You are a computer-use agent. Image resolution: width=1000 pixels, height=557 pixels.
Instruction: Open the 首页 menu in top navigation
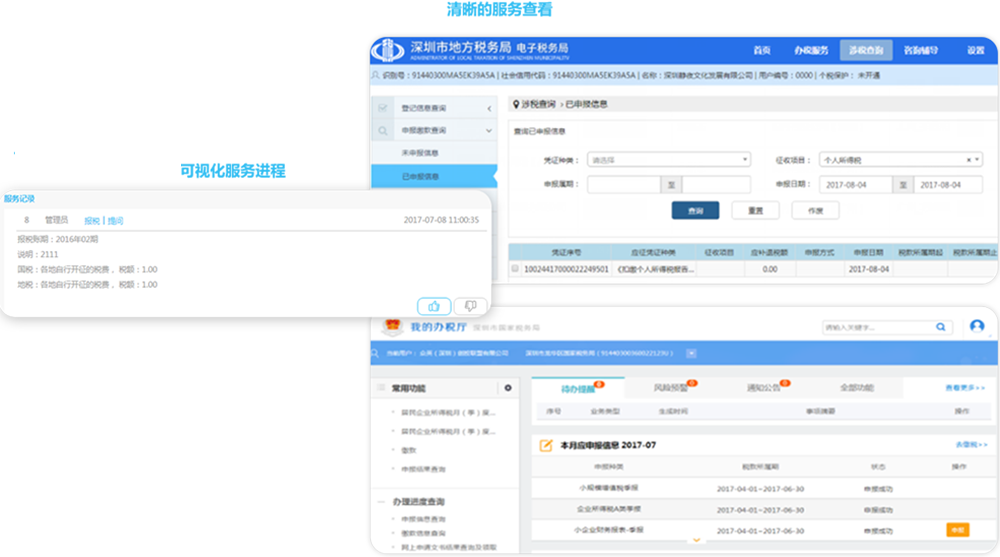click(x=762, y=50)
